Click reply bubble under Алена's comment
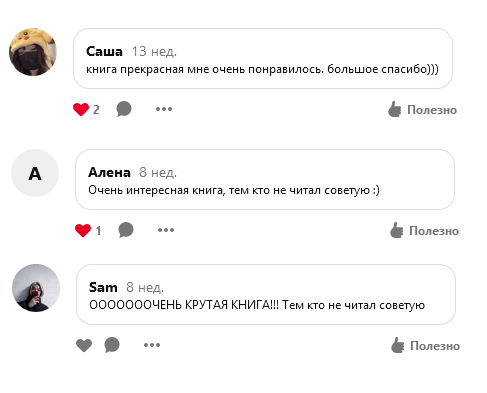Viewport: 487px width, 393px height. coord(126,230)
